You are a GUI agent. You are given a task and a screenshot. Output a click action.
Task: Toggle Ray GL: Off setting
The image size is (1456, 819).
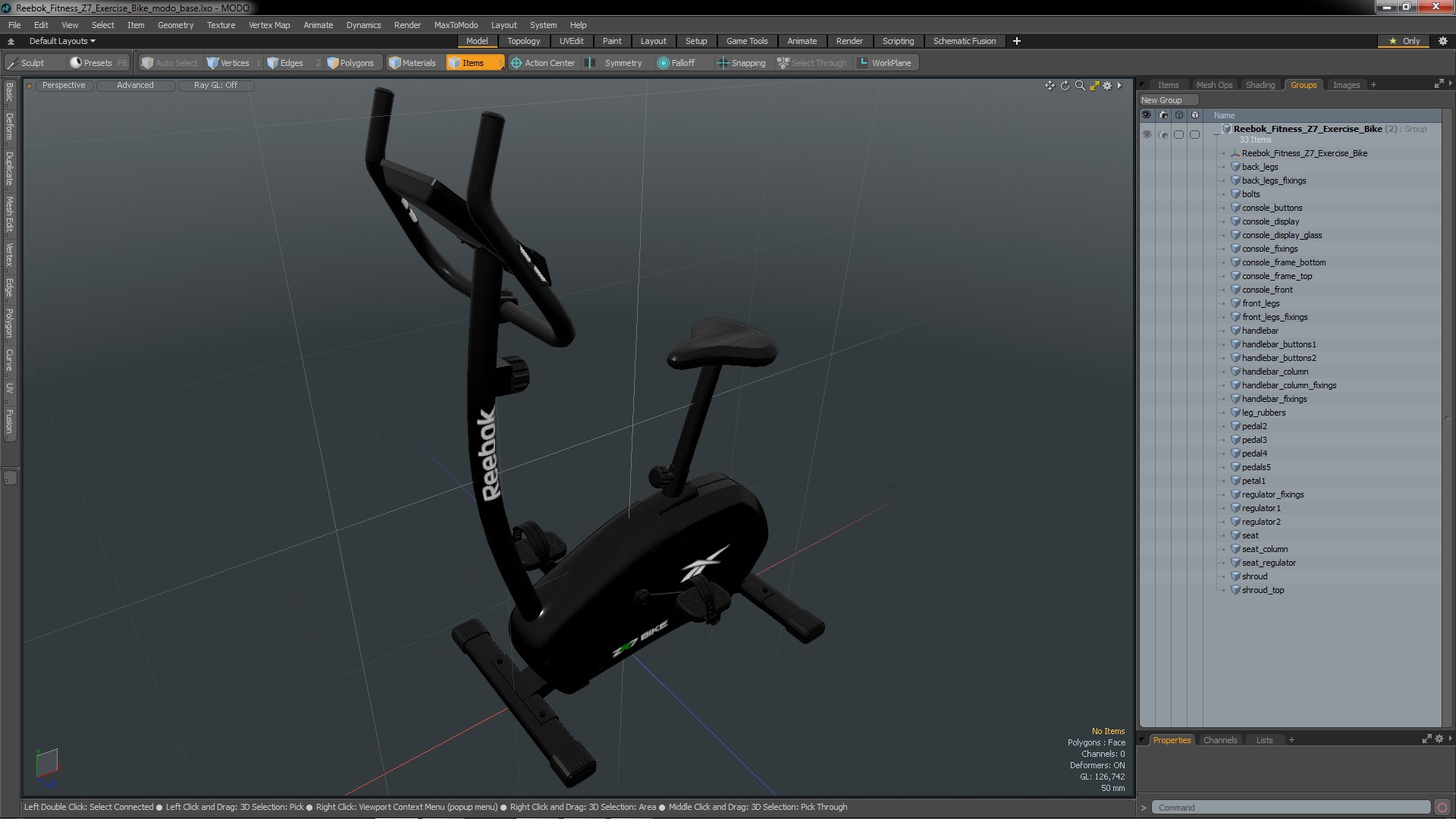click(x=215, y=86)
